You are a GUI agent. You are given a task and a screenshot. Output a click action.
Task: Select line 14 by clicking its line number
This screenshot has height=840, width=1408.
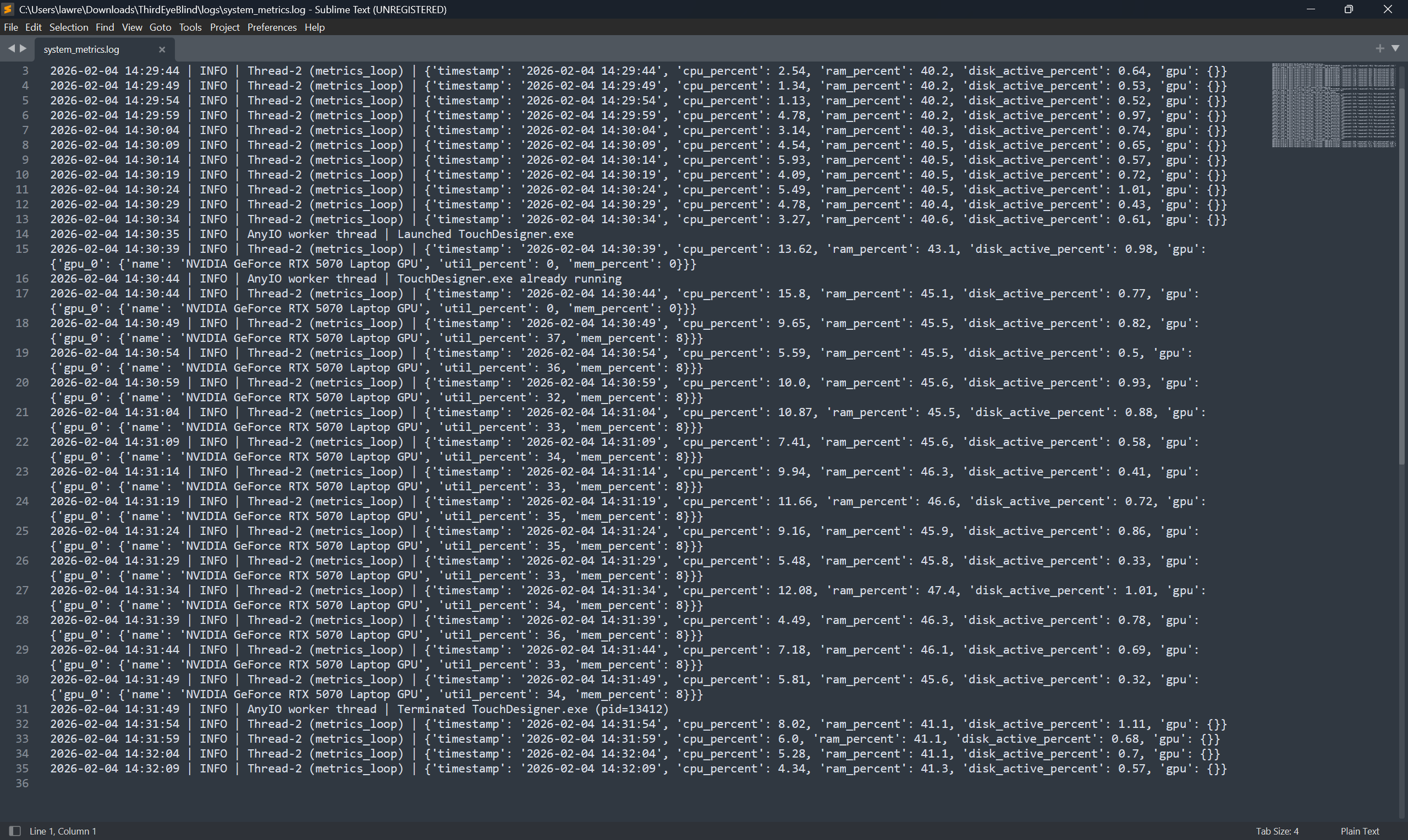pyautogui.click(x=22, y=234)
